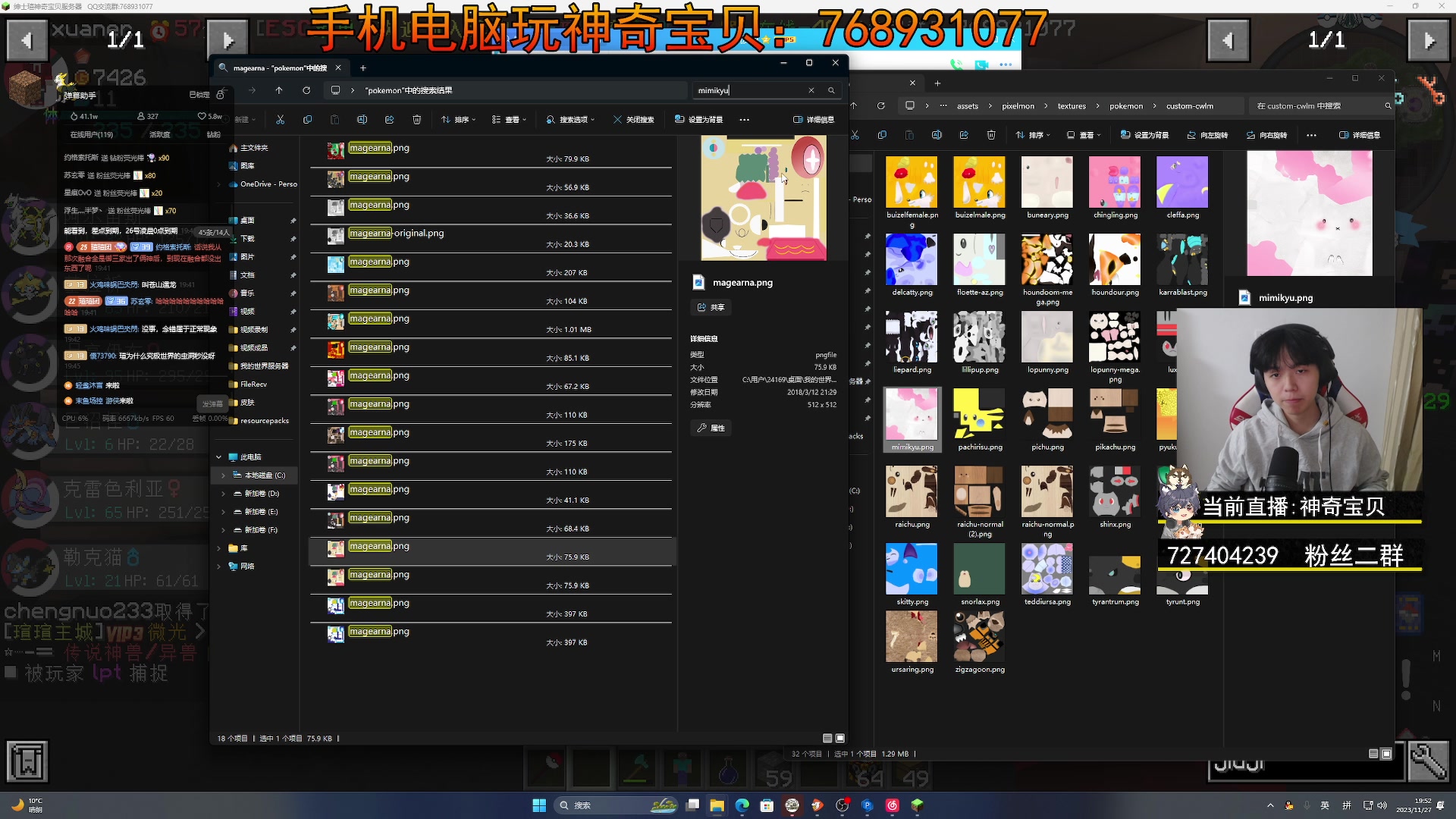Image resolution: width=1456 pixels, height=819 pixels.
Task: Open the 排序 sort dropdown
Action: coord(458,119)
